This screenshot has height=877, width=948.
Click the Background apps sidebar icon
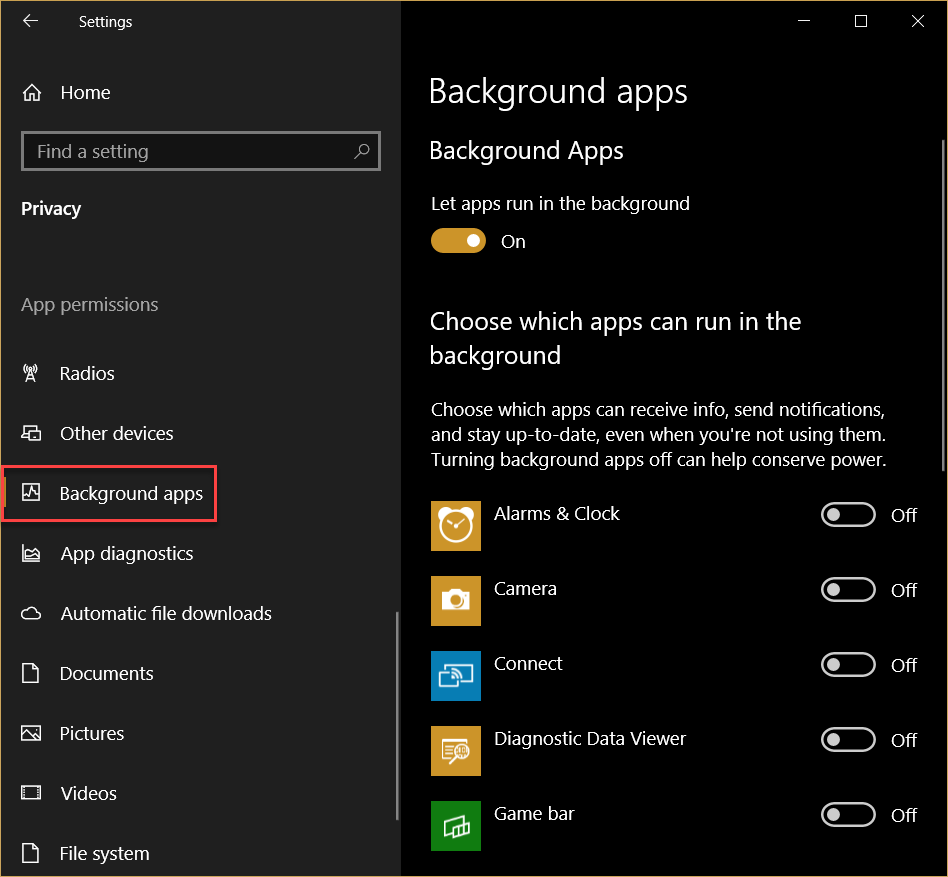point(31,493)
